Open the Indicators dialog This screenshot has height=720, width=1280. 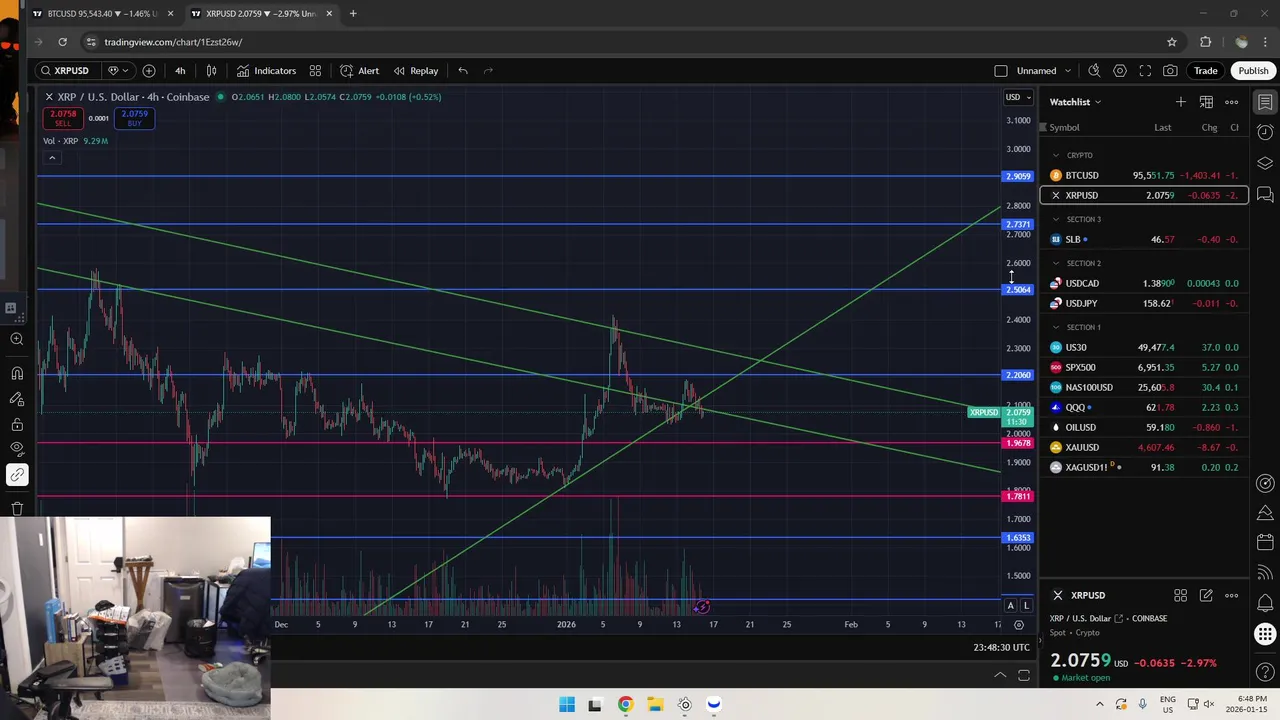[266, 71]
